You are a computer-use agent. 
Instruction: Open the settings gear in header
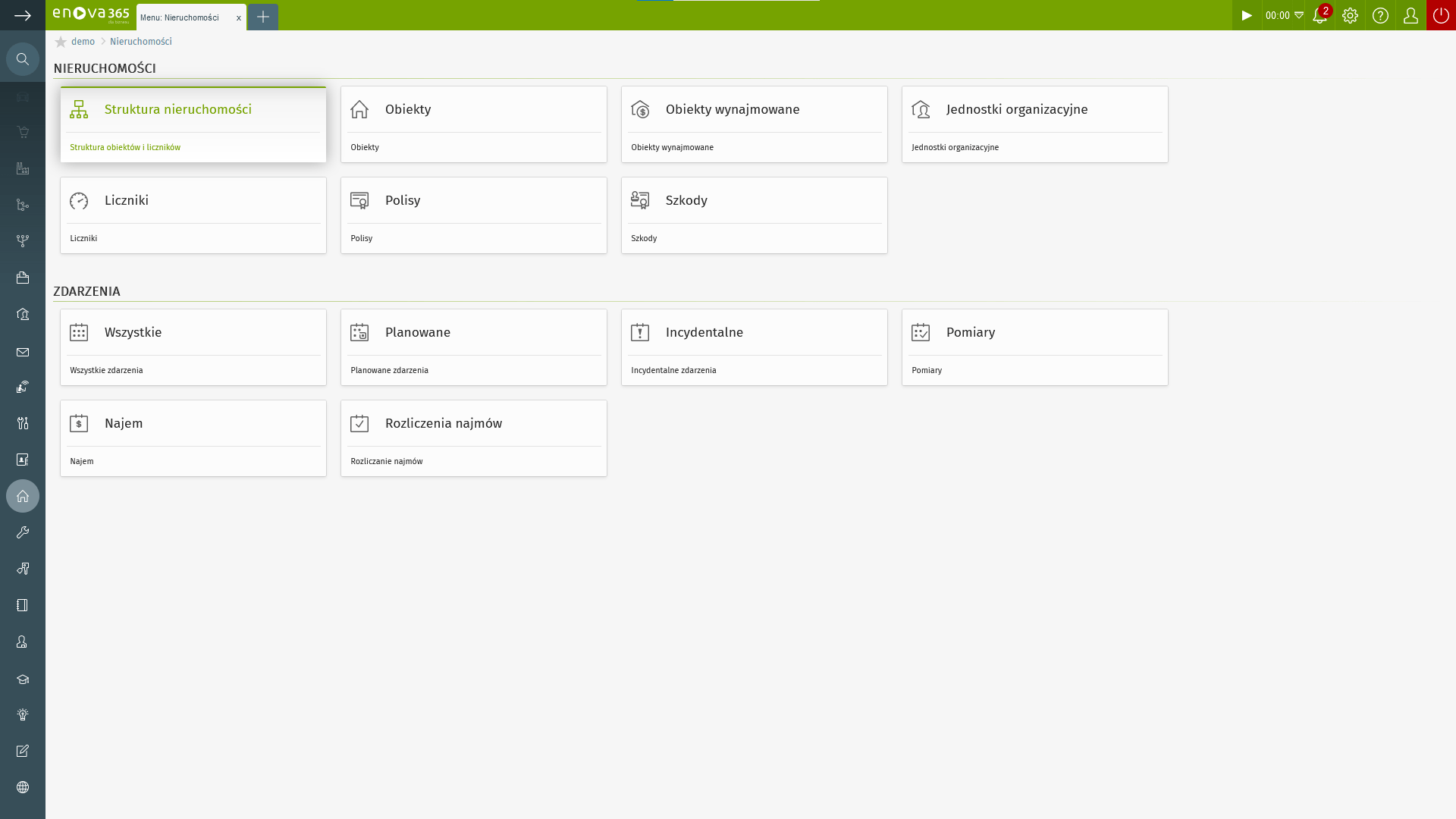pyautogui.click(x=1350, y=15)
